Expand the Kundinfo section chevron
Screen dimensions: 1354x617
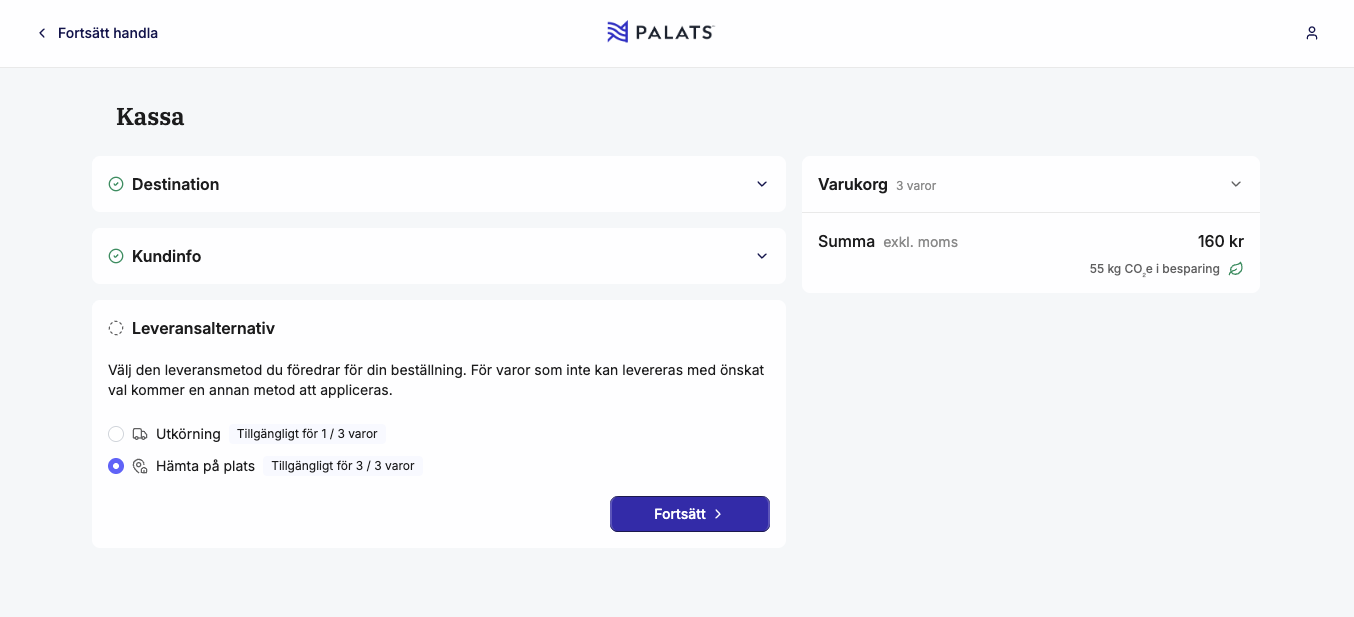(x=762, y=256)
